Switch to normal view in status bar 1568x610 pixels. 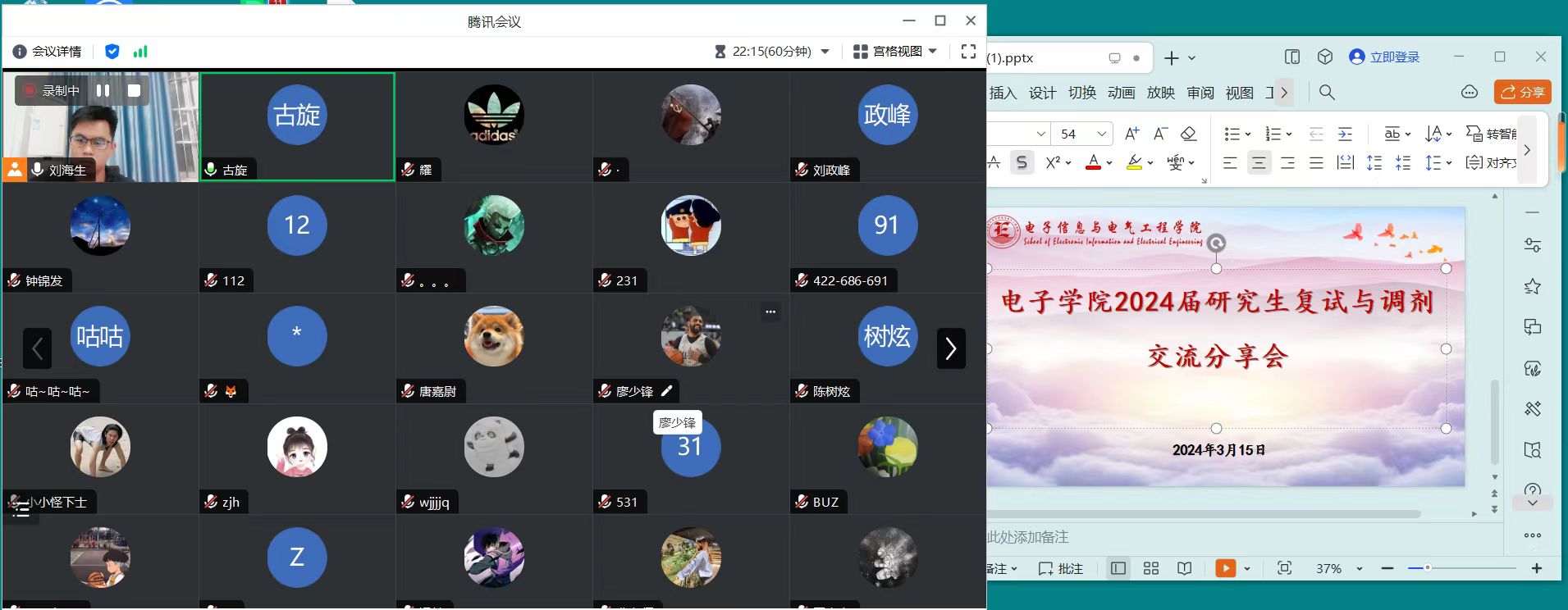(x=1118, y=568)
